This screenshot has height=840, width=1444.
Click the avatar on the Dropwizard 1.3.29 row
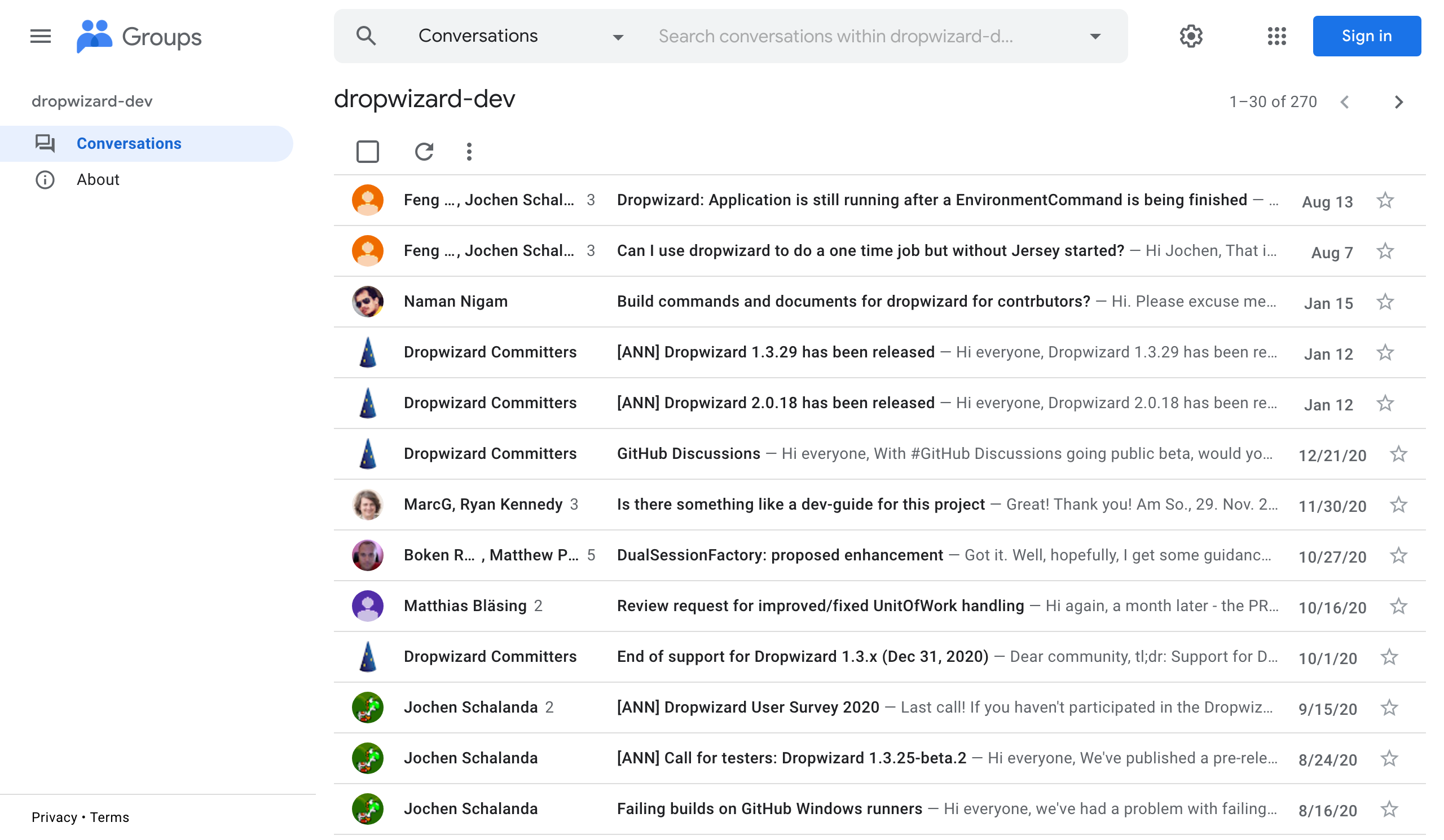367,352
